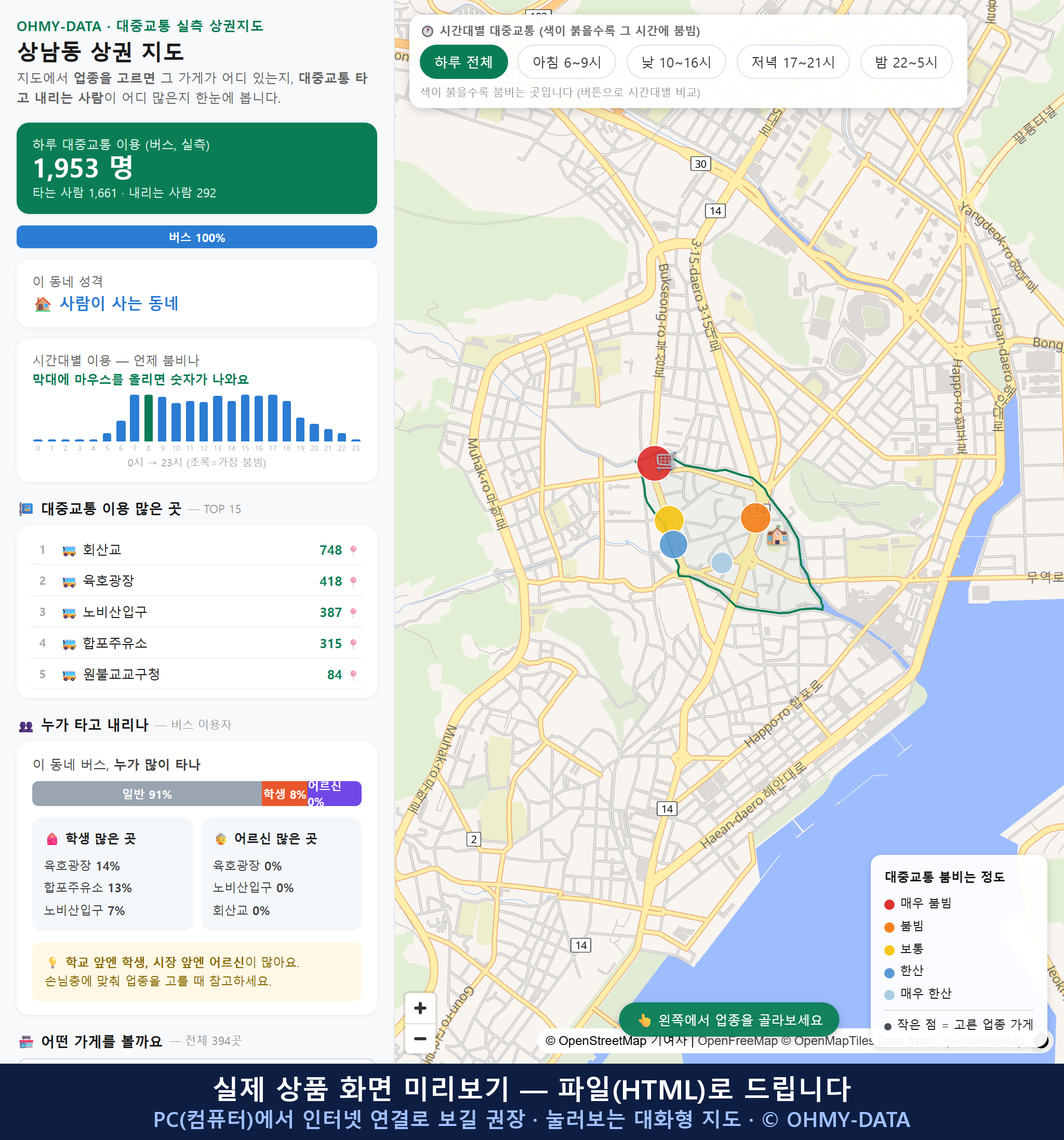Click bus icon in 회산교 row
1064x1140 pixels.
(69, 551)
